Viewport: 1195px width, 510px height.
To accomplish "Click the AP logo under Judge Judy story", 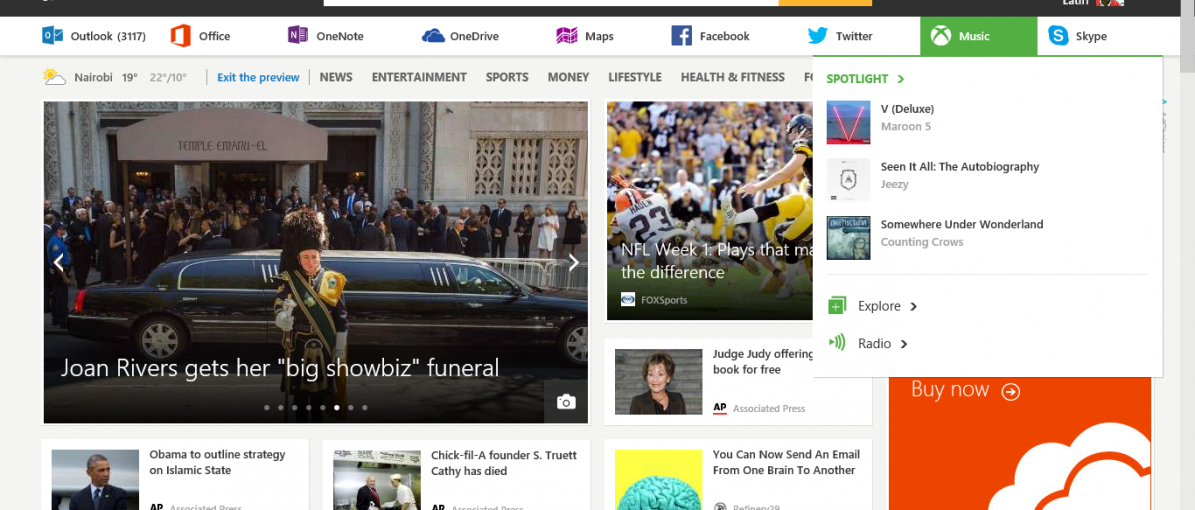I will coord(719,409).
